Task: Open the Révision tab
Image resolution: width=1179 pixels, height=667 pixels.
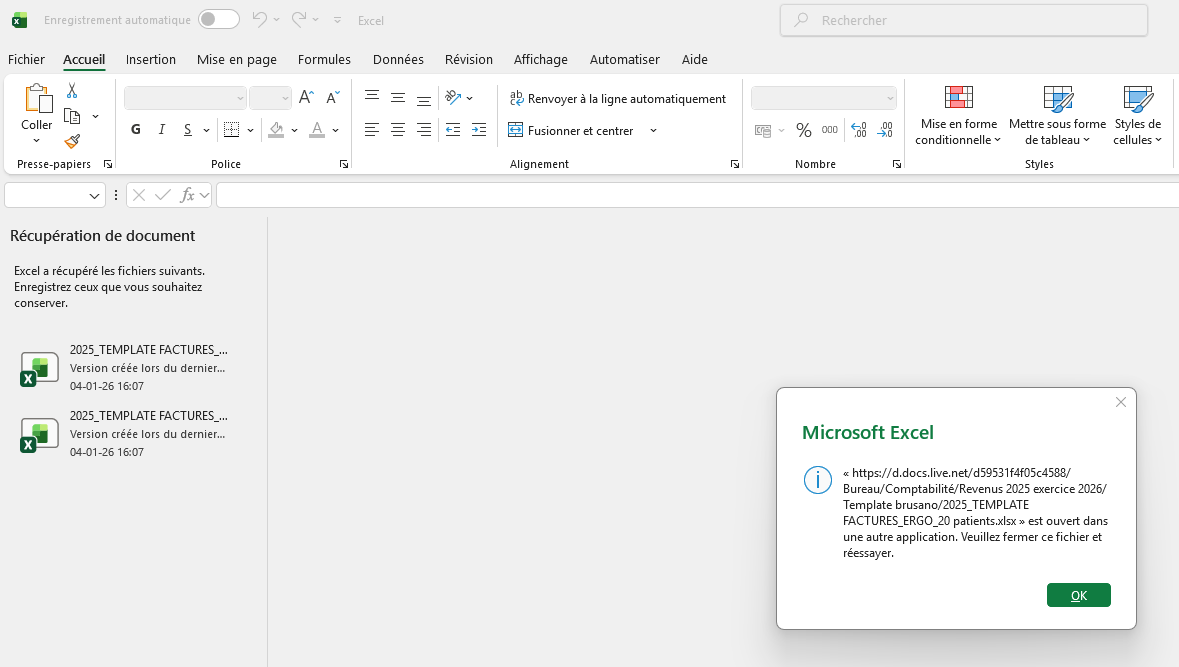Action: (468, 59)
